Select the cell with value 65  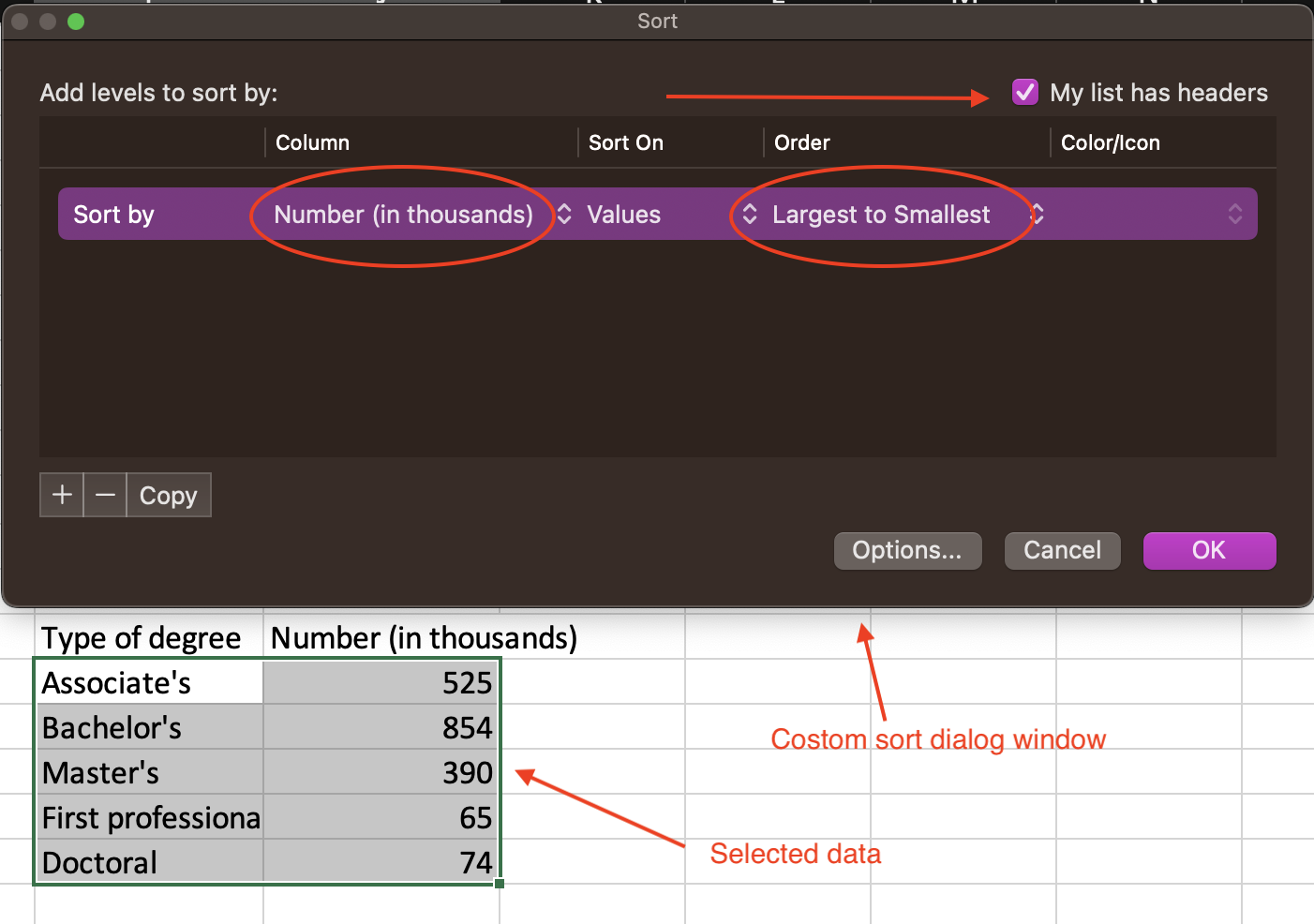click(x=381, y=818)
